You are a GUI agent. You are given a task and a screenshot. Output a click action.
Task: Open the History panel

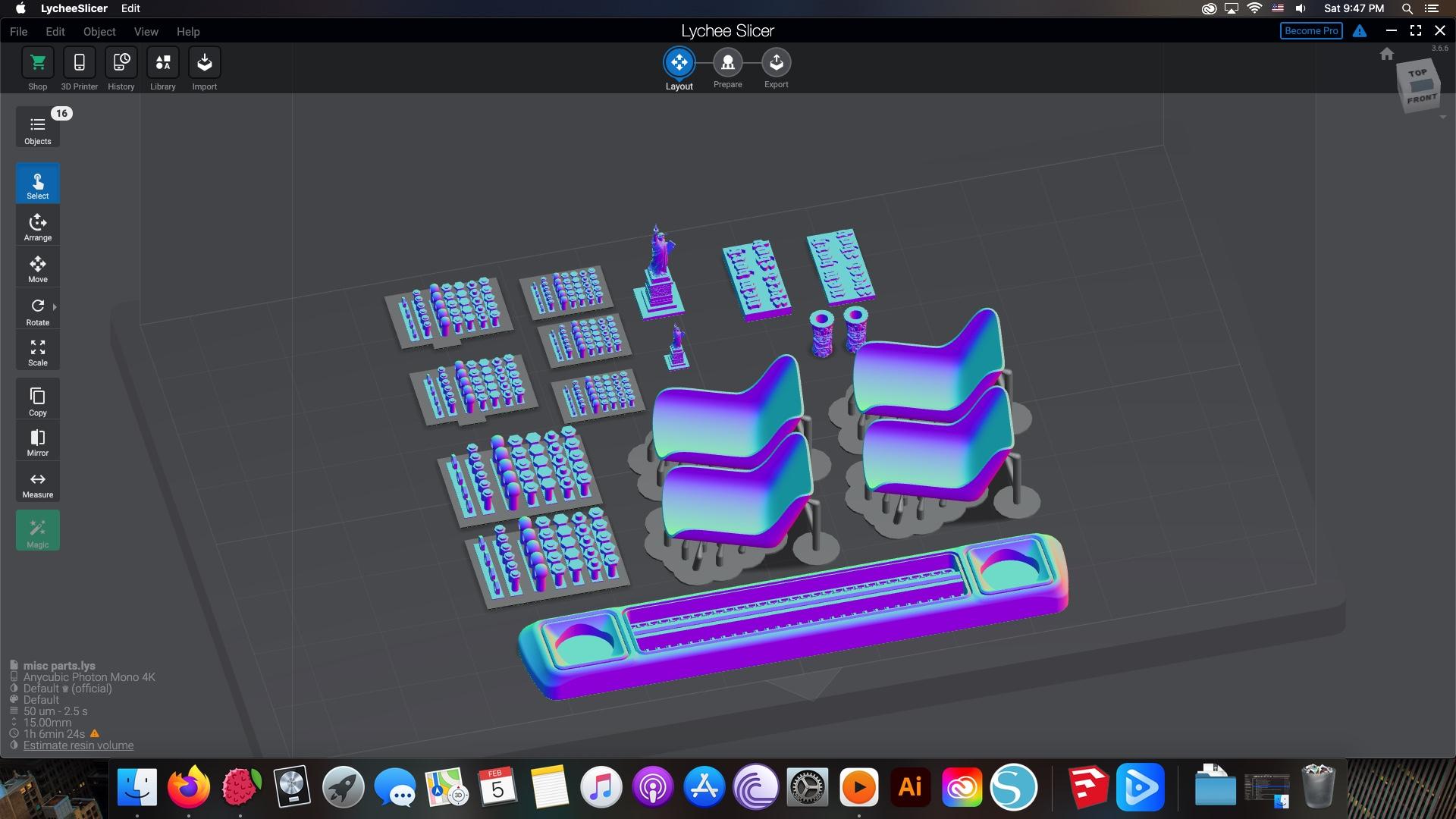(x=121, y=63)
